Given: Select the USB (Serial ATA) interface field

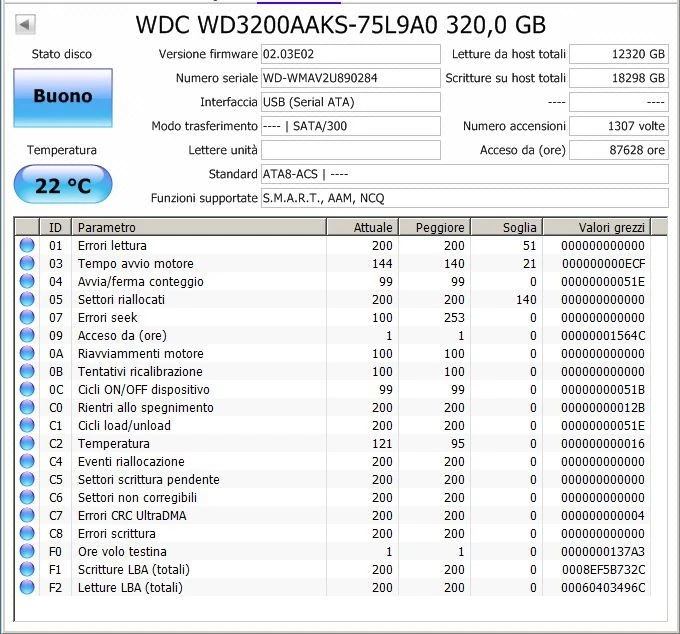Looking at the screenshot, I should coord(350,102).
